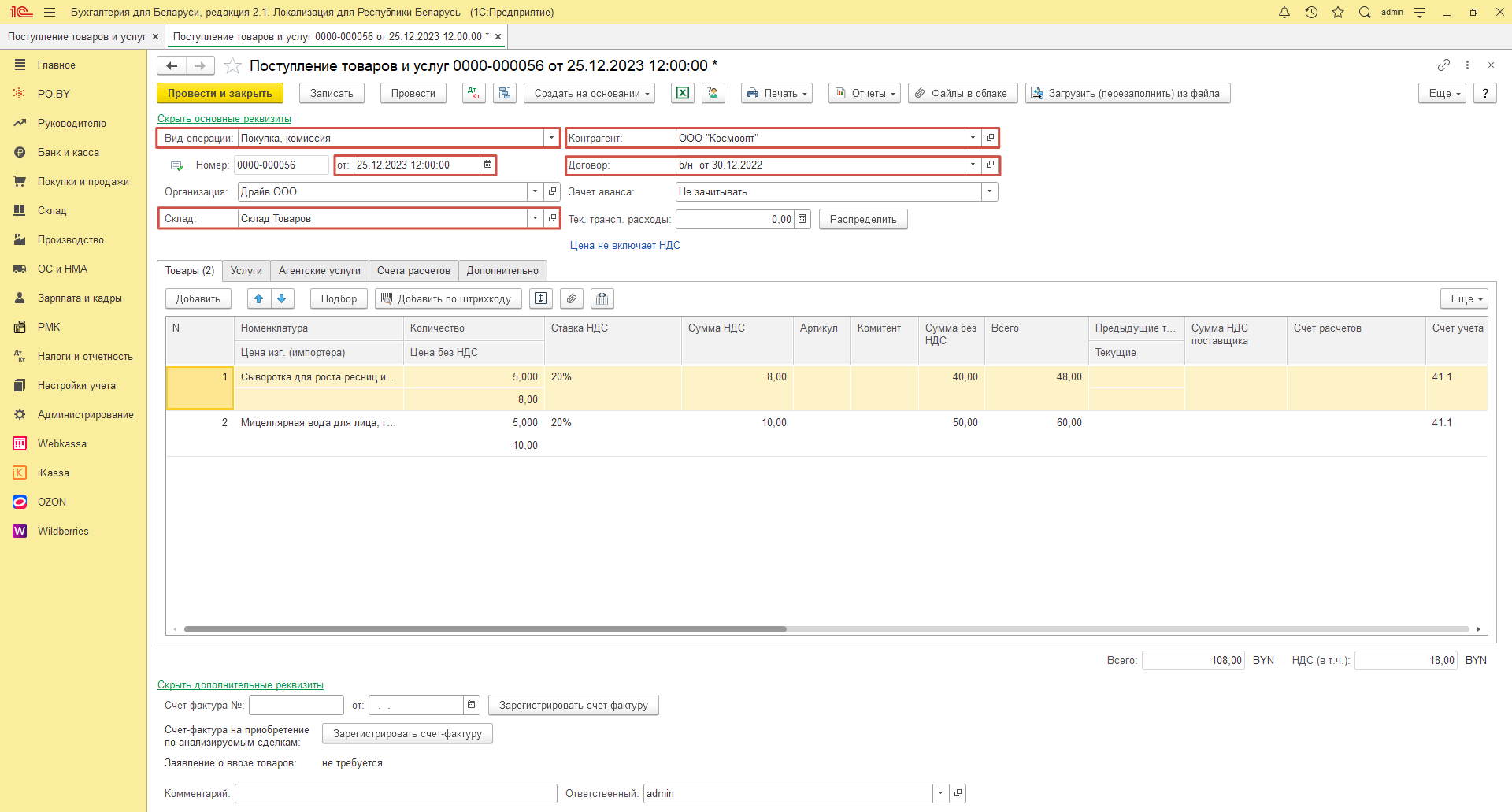Expand Вид операции dropdown
Image resolution: width=1512 pixels, height=812 pixels.
point(551,138)
